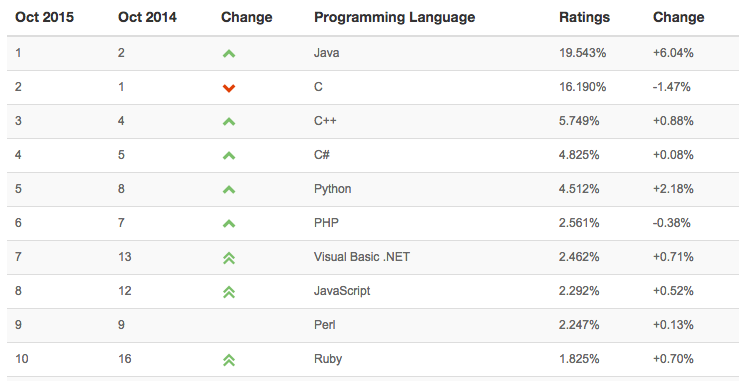Select the Visual Basic .NET name

pyautogui.click(x=362, y=257)
